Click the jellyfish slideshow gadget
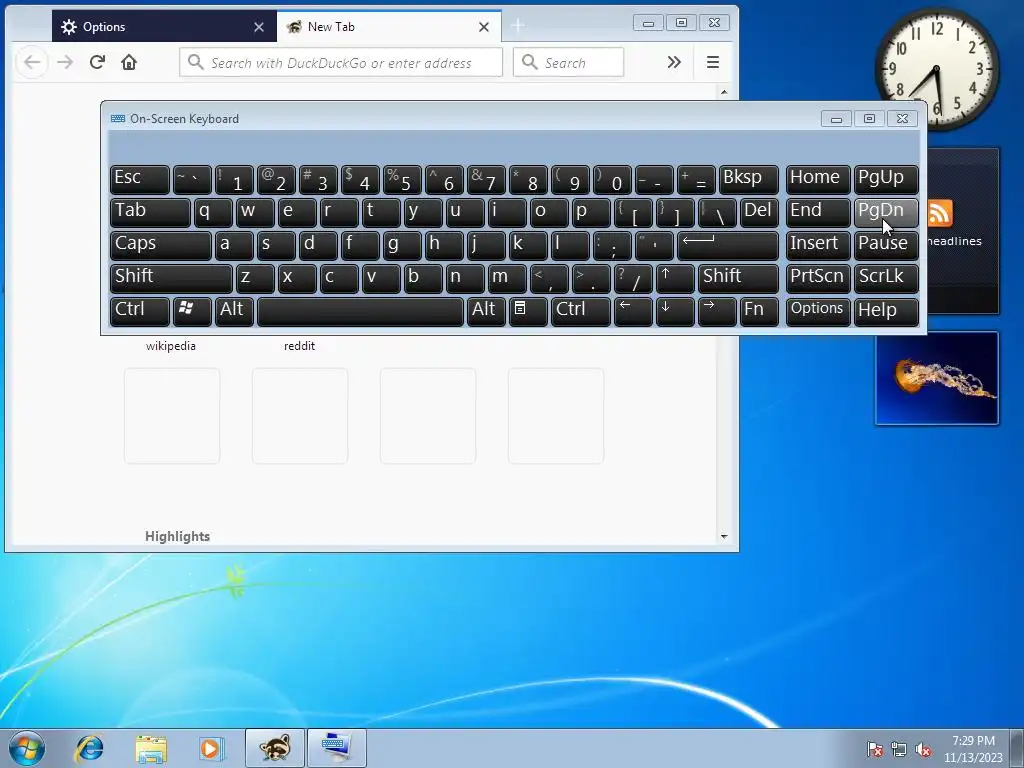 point(936,378)
